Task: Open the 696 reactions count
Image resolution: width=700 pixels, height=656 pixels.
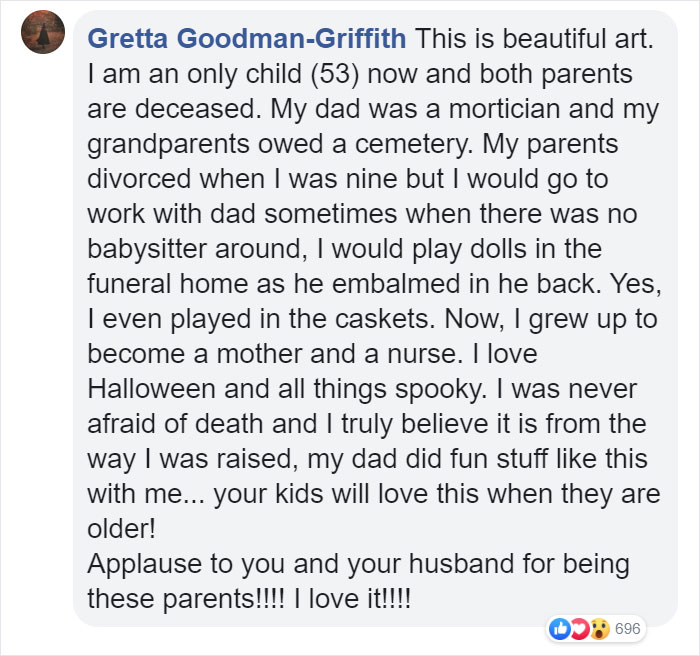Action: point(628,629)
